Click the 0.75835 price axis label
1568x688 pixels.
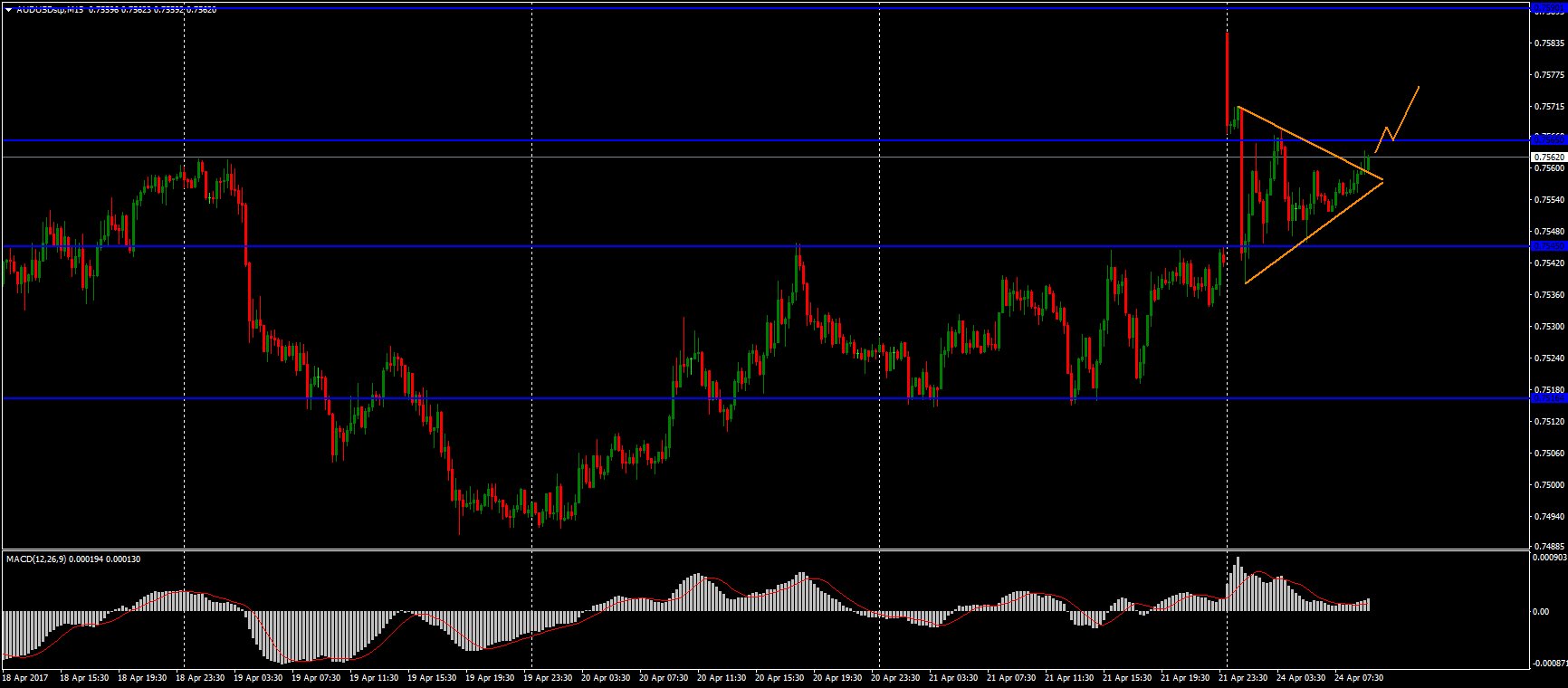pos(1550,43)
